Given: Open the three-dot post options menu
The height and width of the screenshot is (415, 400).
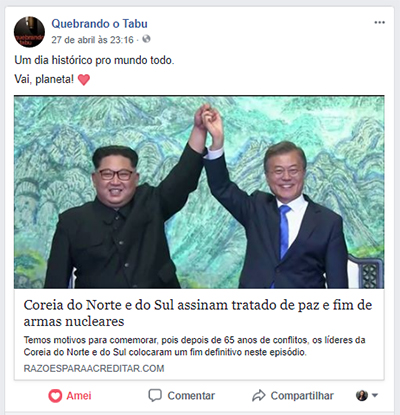Looking at the screenshot, I should point(379,23).
